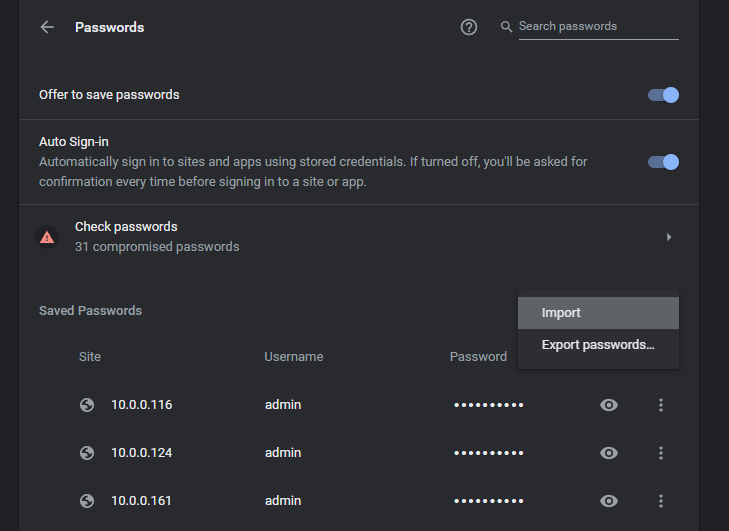Open more actions menu for 10.0.0.161
729x531 pixels.
(x=661, y=501)
